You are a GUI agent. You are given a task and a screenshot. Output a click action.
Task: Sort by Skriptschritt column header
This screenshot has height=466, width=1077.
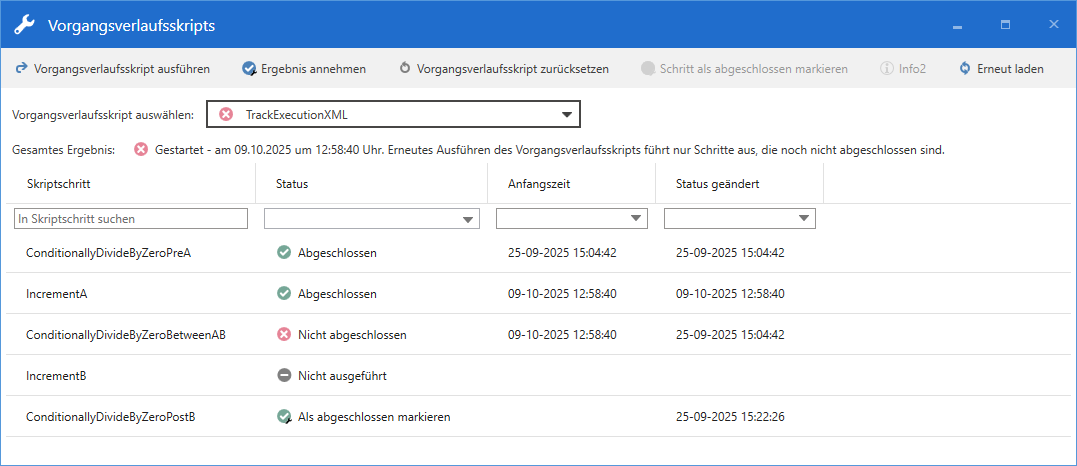pyautogui.click(x=59, y=184)
